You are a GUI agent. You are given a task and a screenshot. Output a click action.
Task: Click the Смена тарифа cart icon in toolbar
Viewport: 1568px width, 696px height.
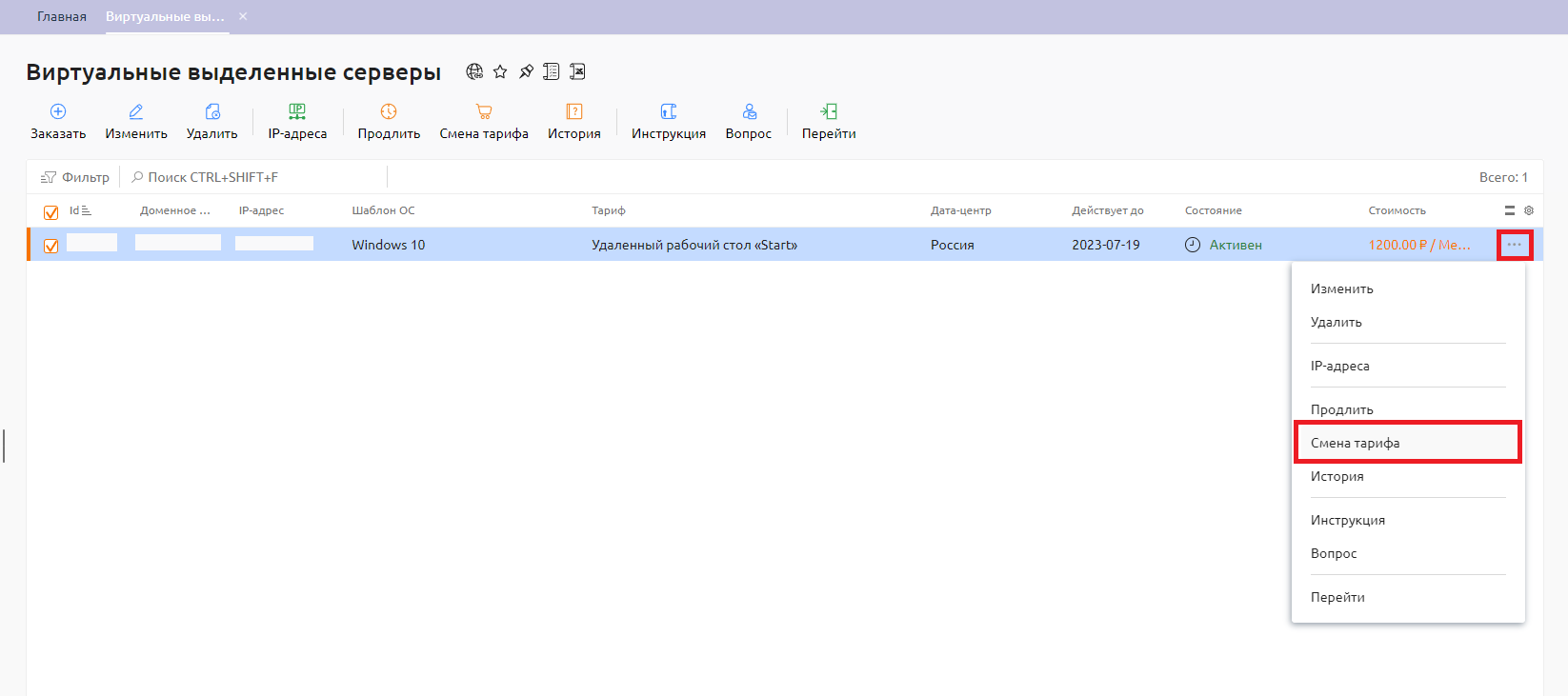[484, 111]
